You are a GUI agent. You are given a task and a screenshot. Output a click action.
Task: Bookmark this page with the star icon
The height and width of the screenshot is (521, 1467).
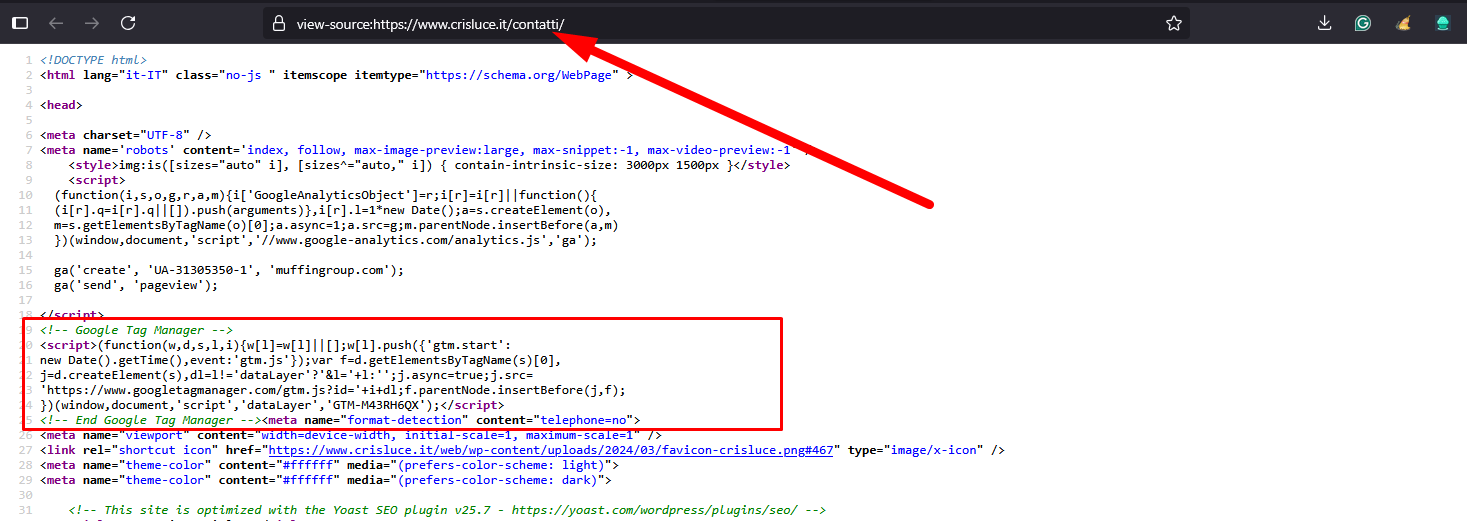tap(1174, 23)
